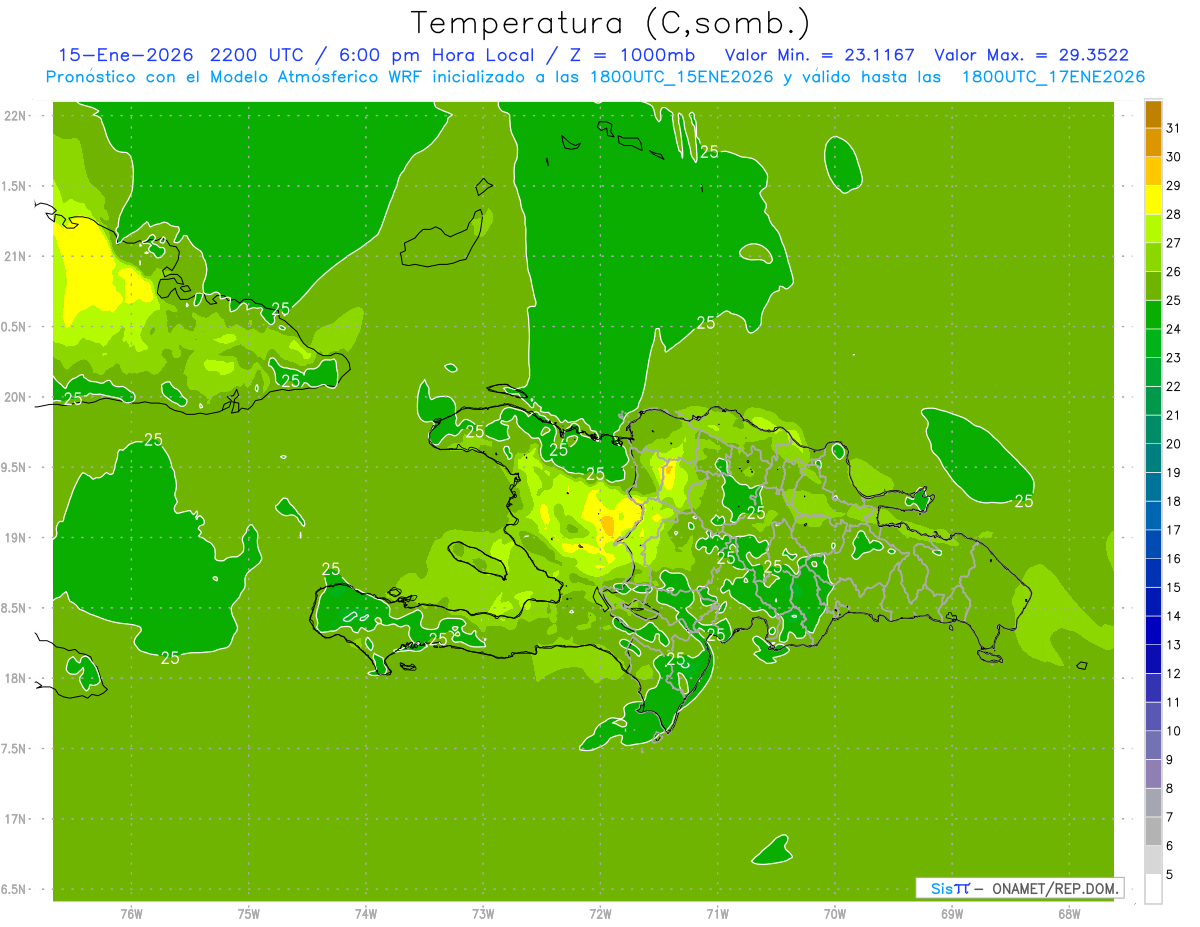The height and width of the screenshot is (927, 1200).
Task: Click the light lime swatch between 27 and 28
Action: tap(1153, 229)
